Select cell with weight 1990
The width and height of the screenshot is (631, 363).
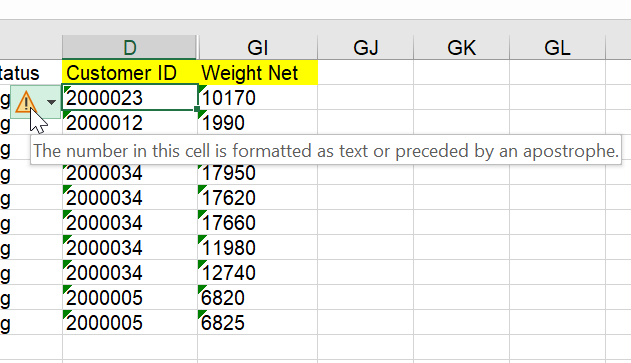pos(258,122)
